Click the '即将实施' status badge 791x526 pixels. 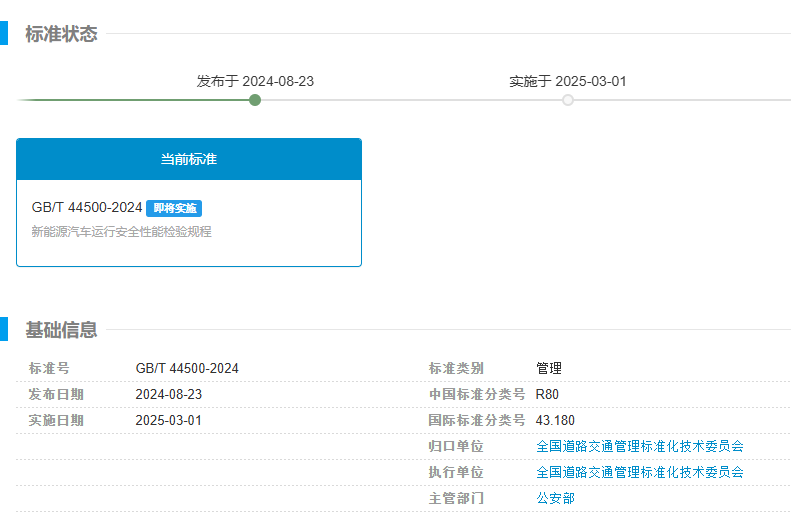(x=174, y=208)
